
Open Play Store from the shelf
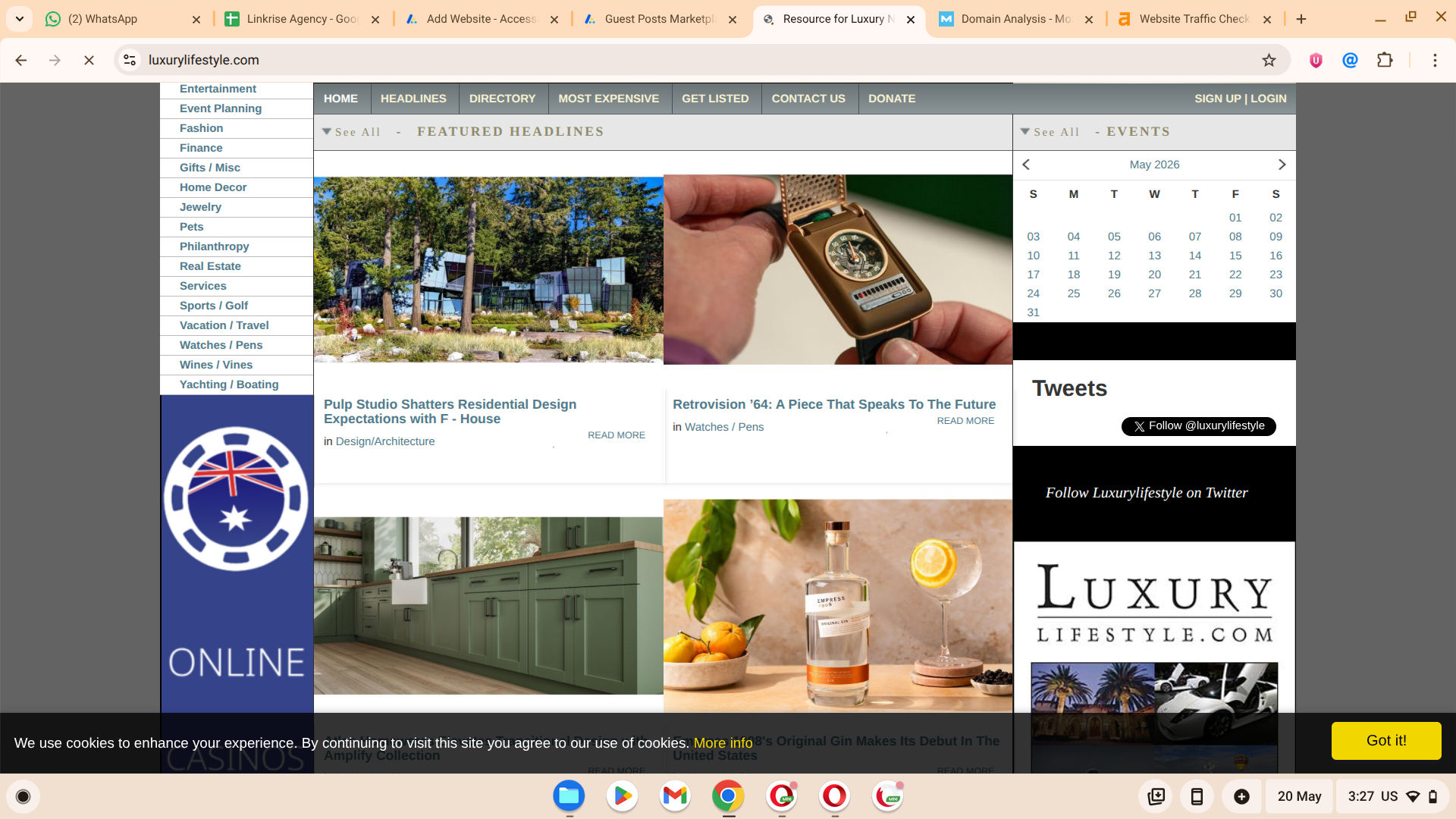coord(622,796)
